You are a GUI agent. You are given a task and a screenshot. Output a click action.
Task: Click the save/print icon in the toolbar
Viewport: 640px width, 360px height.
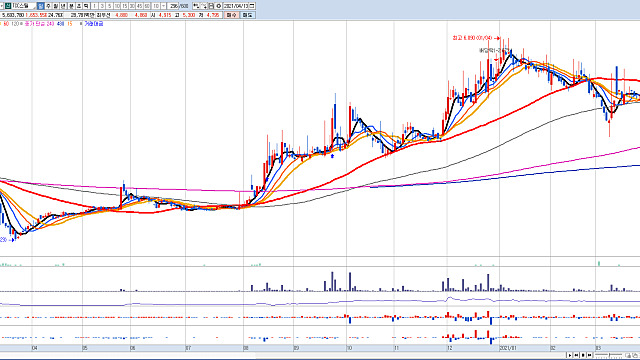[211, 6]
